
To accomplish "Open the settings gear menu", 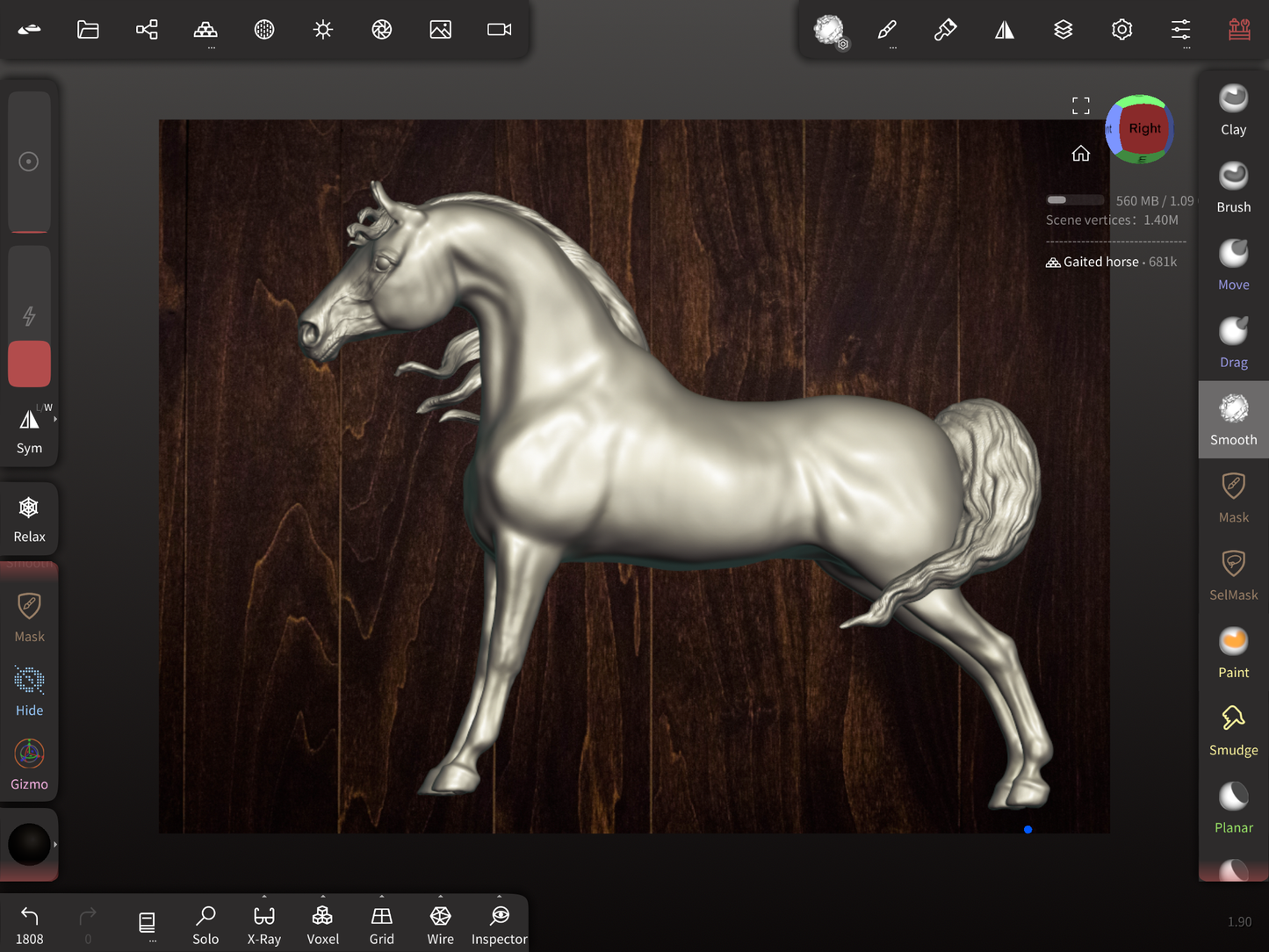I will click(1121, 30).
